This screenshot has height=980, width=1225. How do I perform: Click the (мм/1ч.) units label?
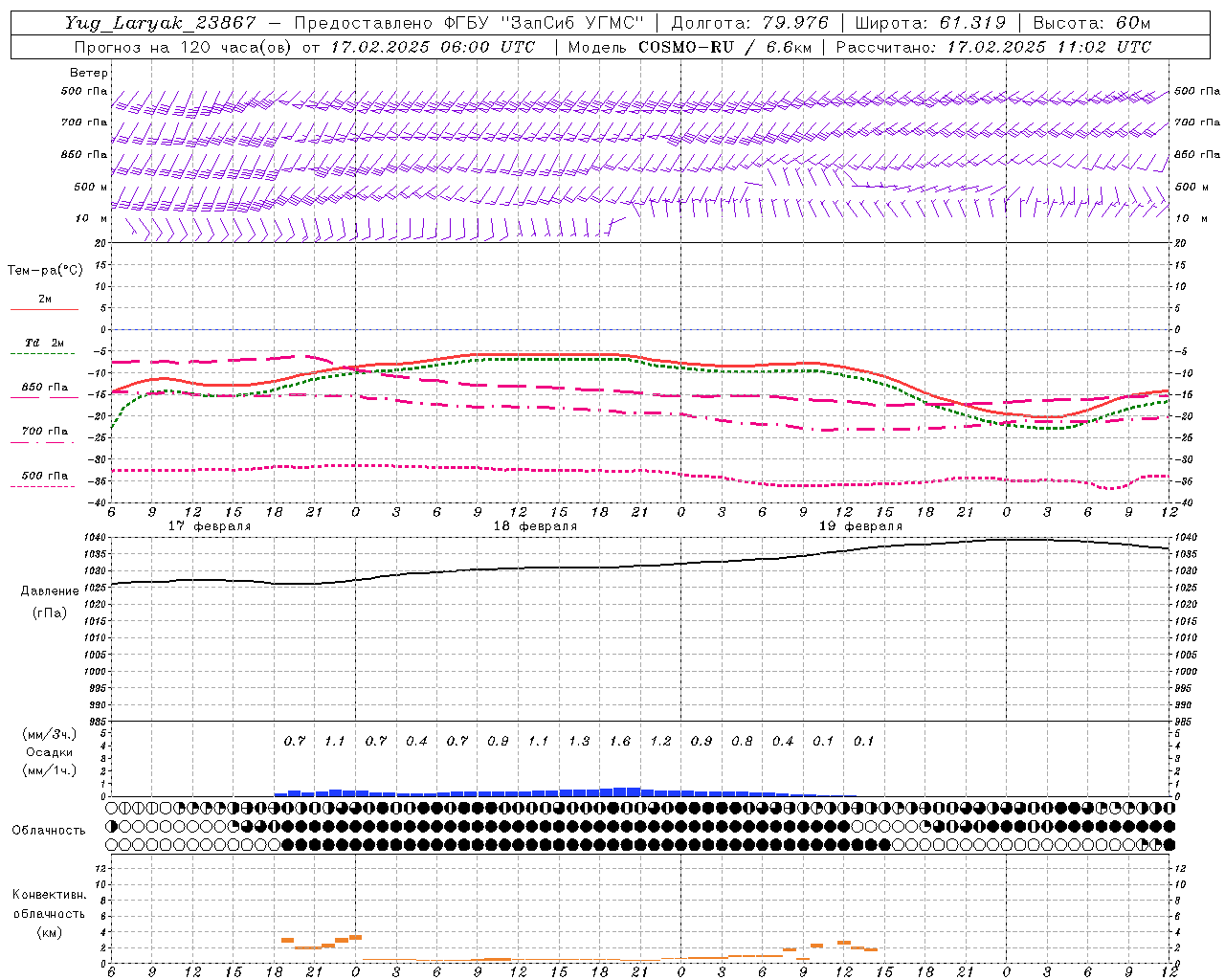point(49,770)
